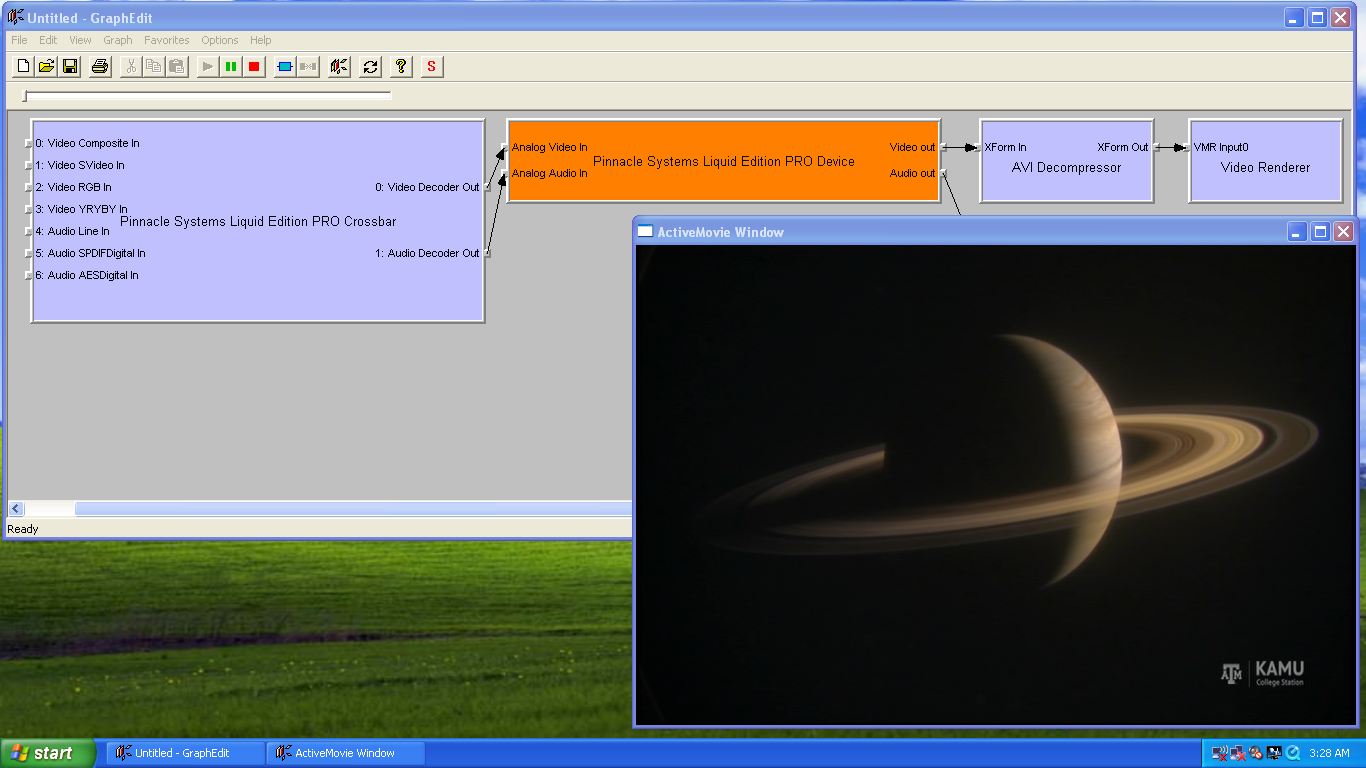The image size is (1366, 768).
Task: Click the Audio SPDIFDigital In pin
Action: click(28, 253)
